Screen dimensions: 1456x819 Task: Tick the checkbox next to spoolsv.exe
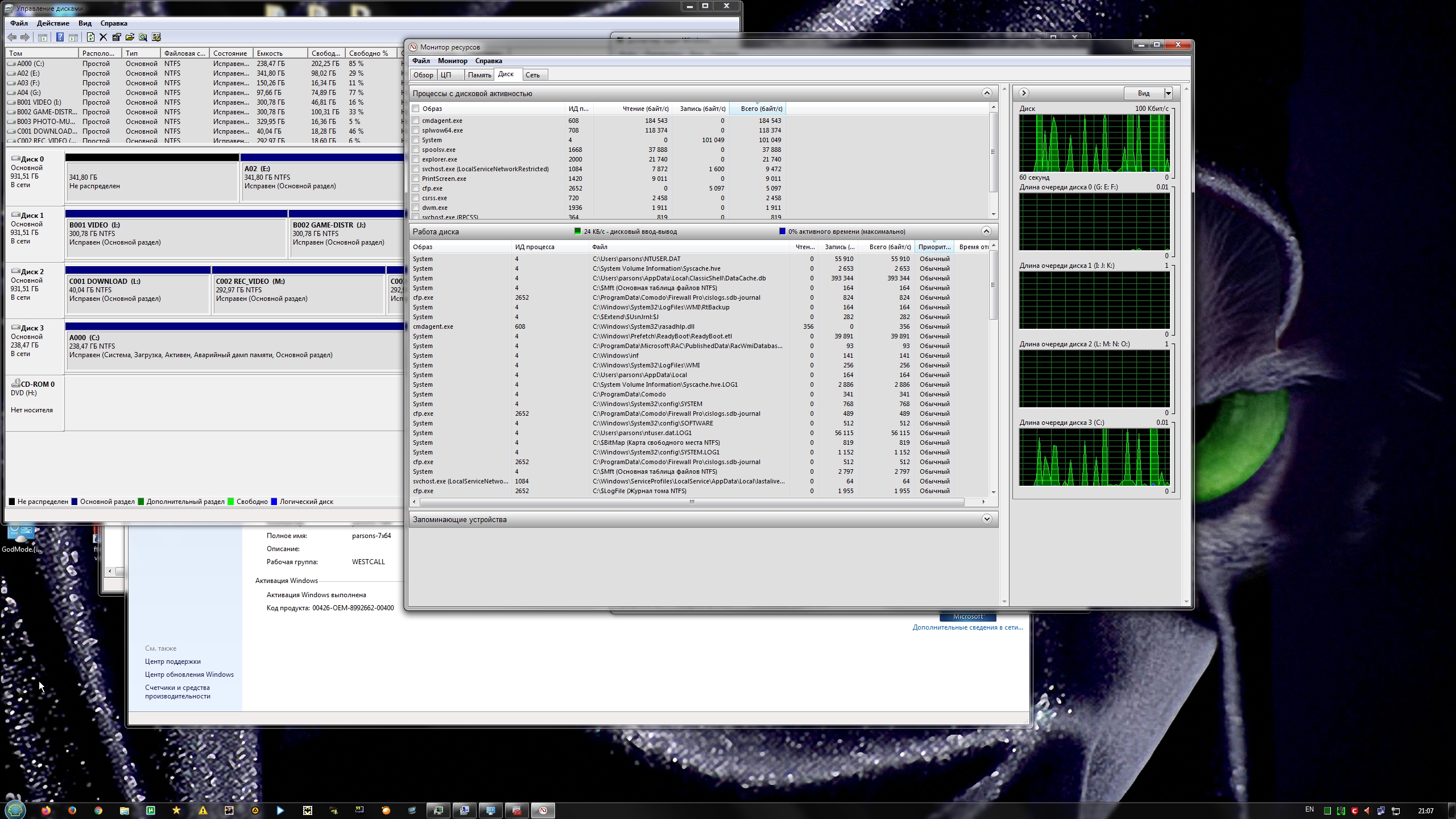click(416, 150)
